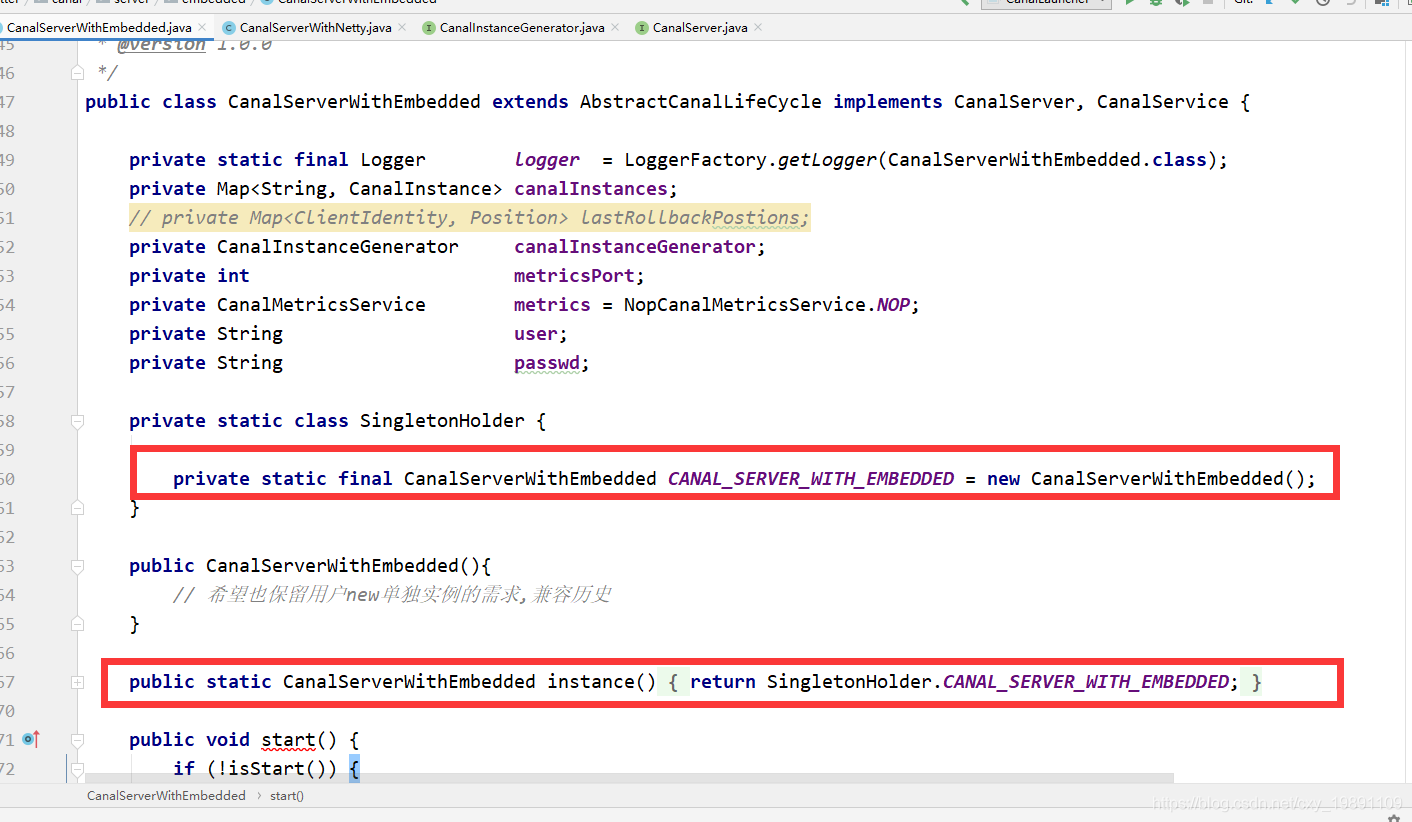The image size is (1412, 822).
Task: Click the 'canalInstanceGenerator' field name
Action: [x=635, y=247]
